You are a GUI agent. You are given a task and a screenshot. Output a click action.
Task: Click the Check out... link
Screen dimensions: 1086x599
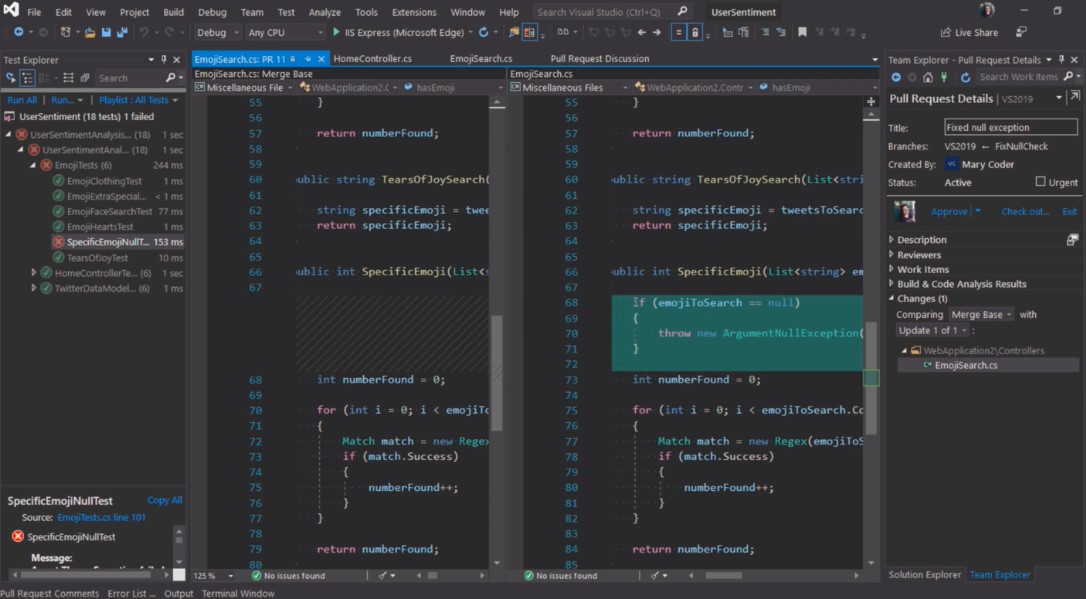tap(1025, 211)
